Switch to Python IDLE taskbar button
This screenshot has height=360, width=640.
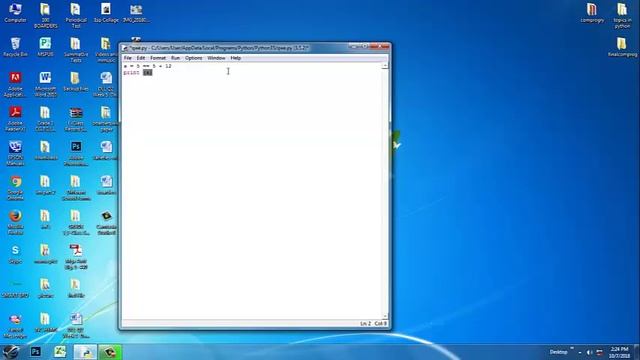tap(85, 352)
